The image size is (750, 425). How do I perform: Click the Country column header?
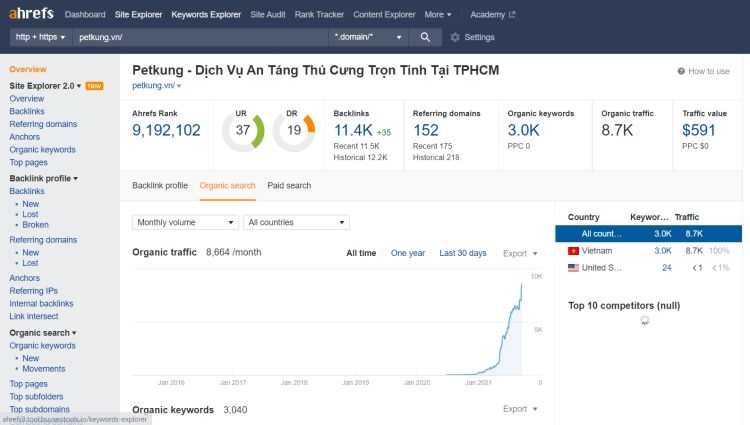tap(583, 217)
